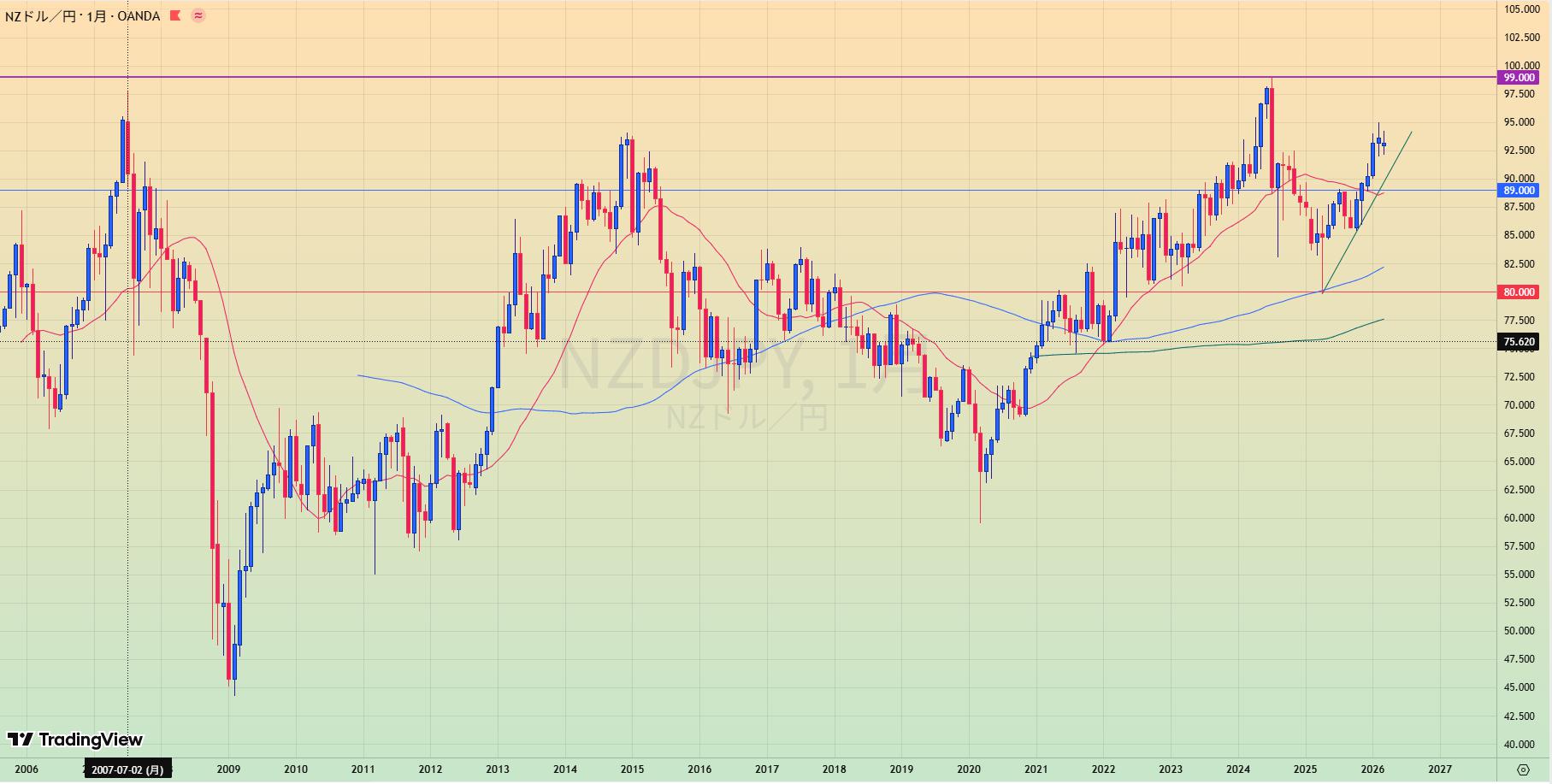The width and height of the screenshot is (1552, 784).
Task: Click the NZドル/円・1月・OANDA symbol title
Action: click(82, 15)
